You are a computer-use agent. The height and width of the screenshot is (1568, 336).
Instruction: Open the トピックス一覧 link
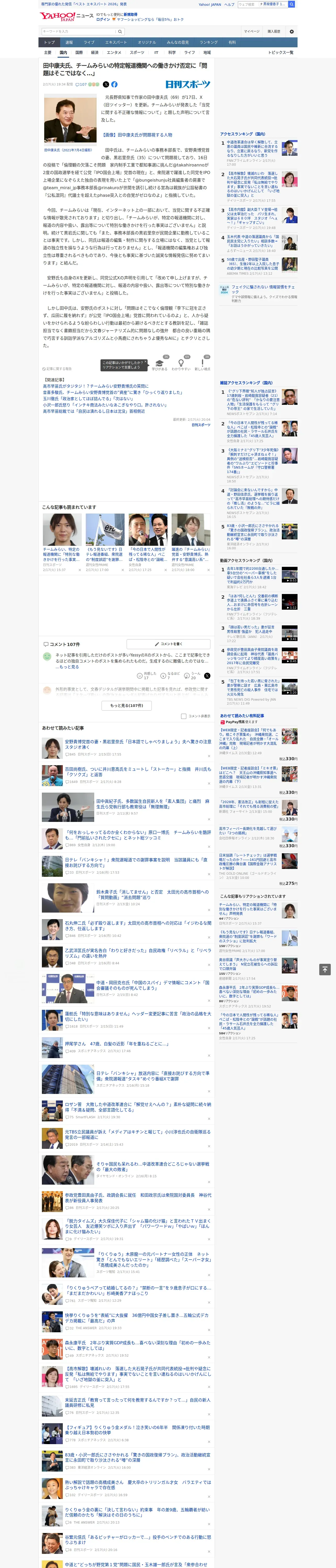coord(281,52)
